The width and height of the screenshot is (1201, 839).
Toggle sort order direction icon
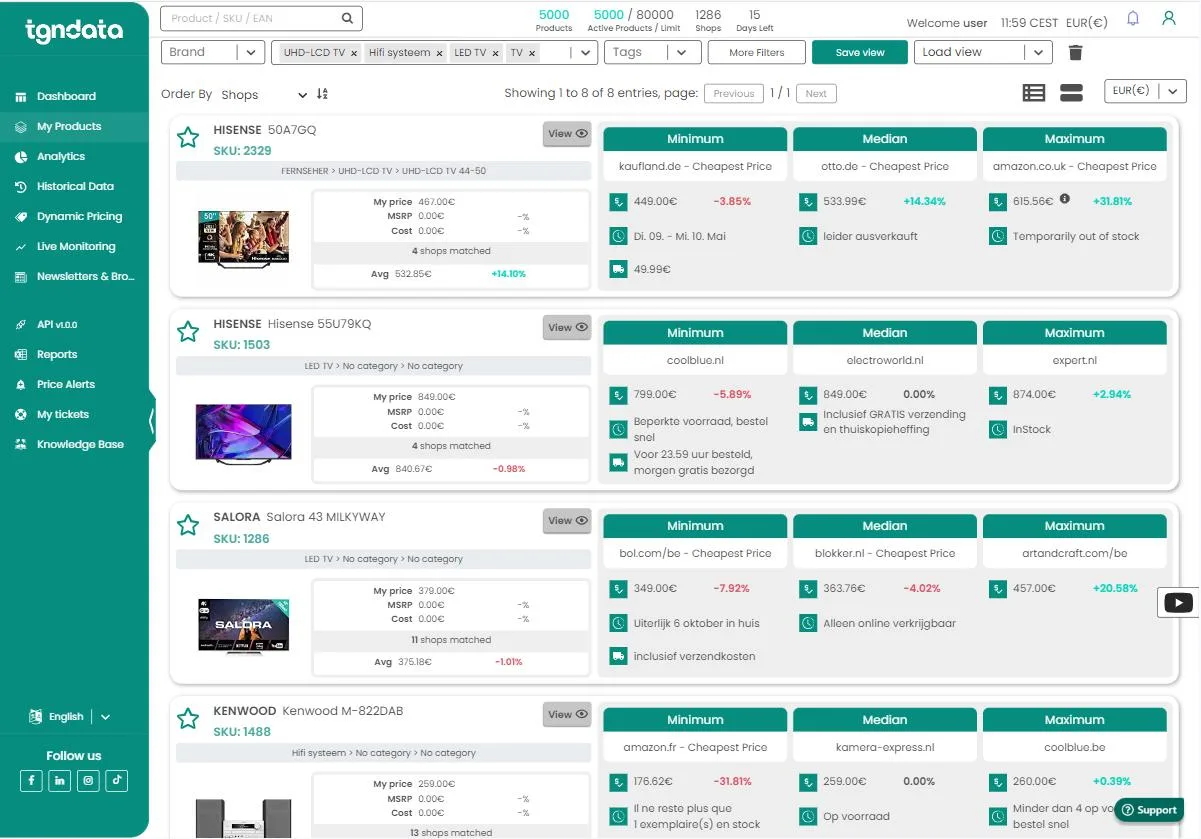pyautogui.click(x=322, y=94)
